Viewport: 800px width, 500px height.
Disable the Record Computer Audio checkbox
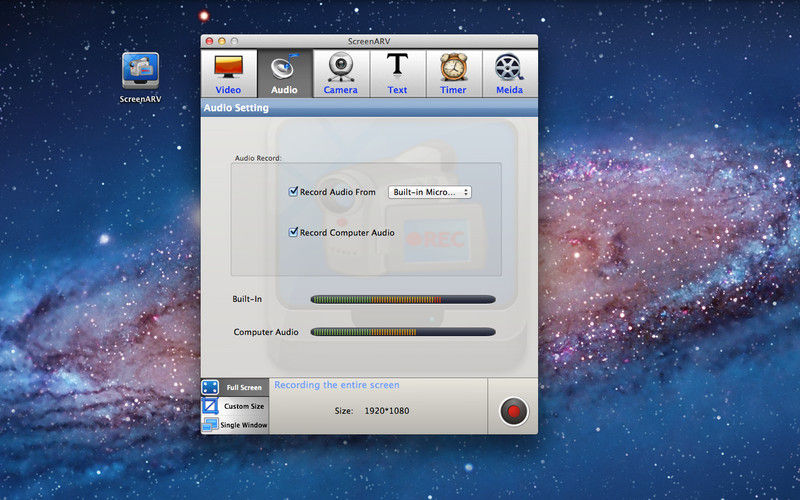point(294,233)
